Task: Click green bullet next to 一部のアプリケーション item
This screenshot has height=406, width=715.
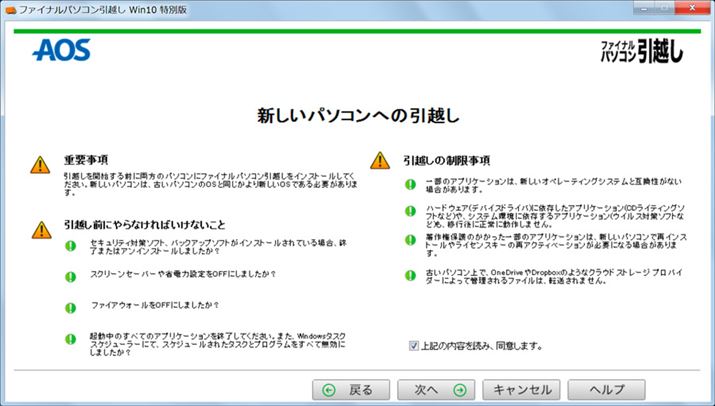Action: tap(410, 184)
